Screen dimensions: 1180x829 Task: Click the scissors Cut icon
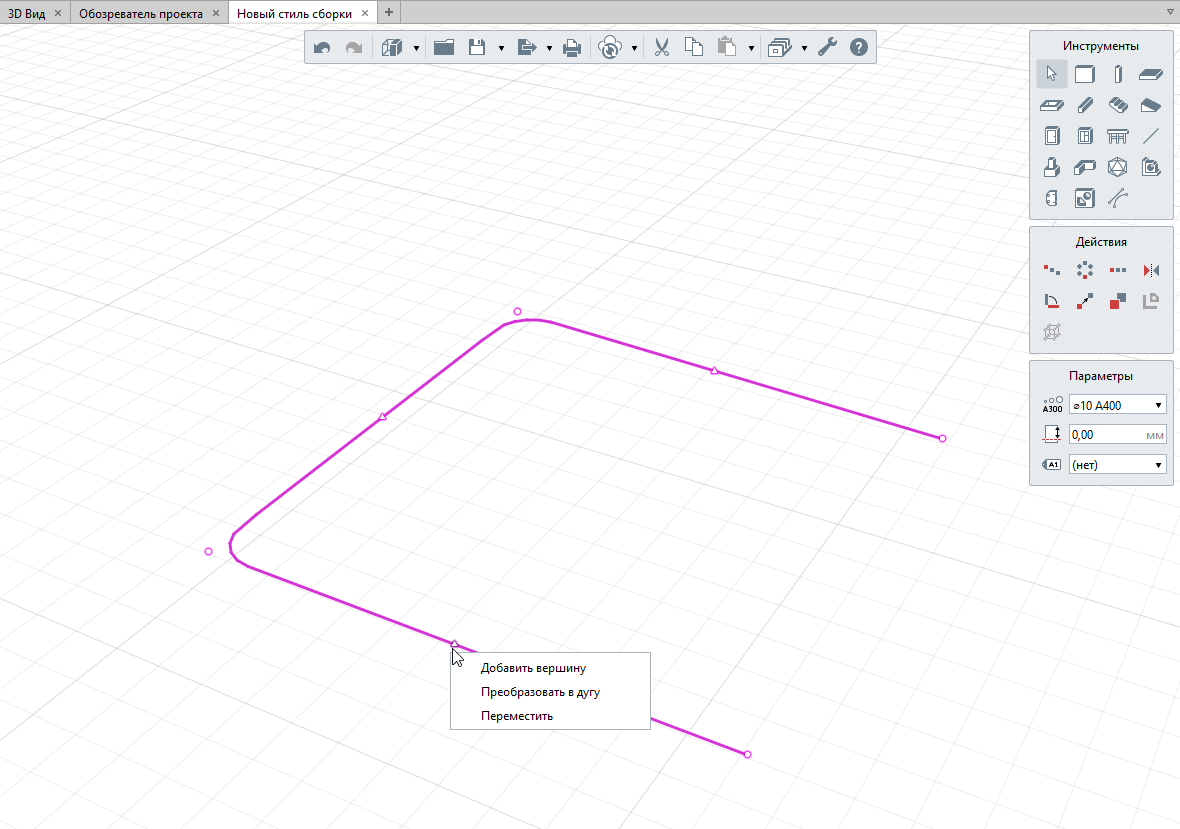(661, 47)
